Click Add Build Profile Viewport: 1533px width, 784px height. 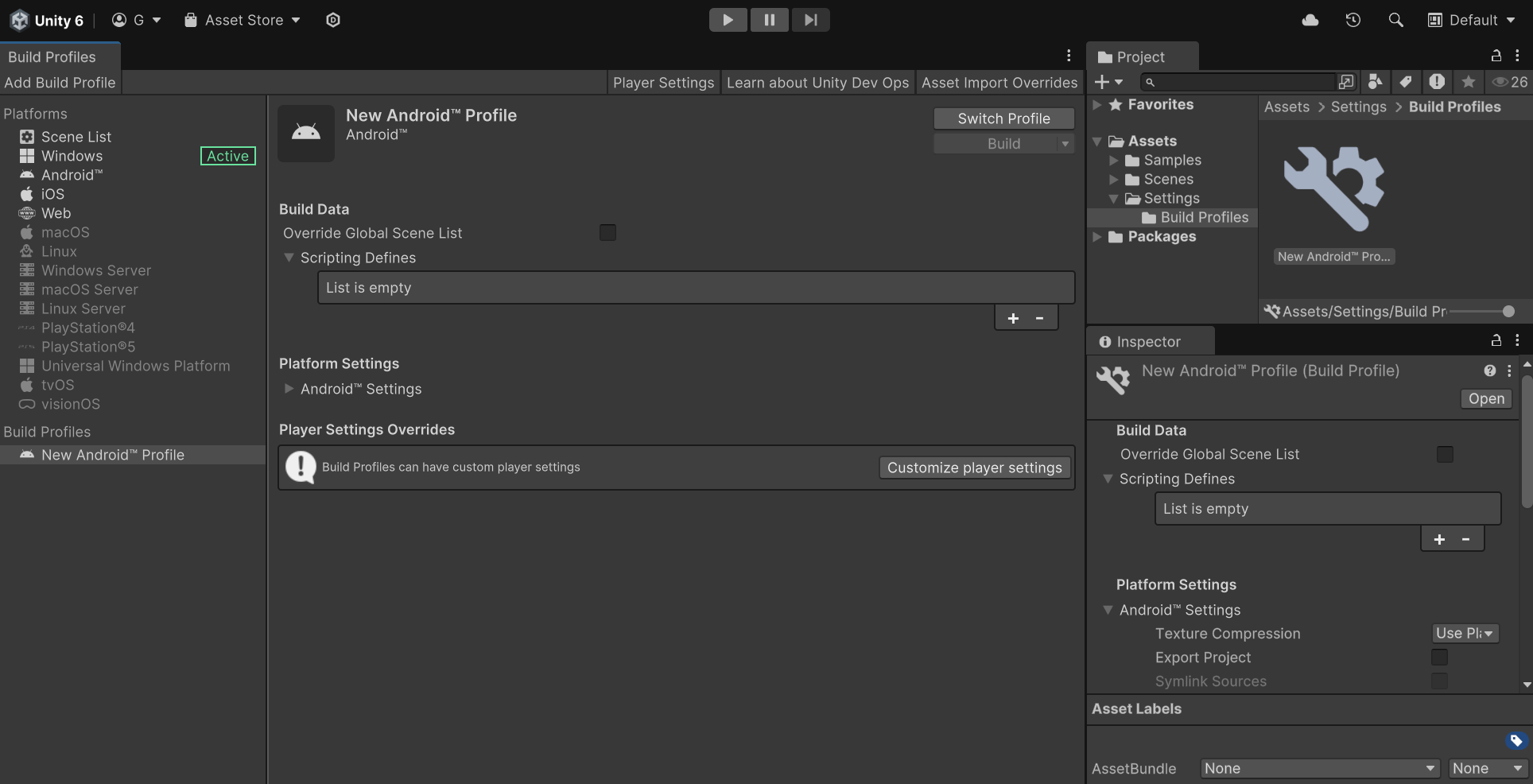(x=60, y=83)
